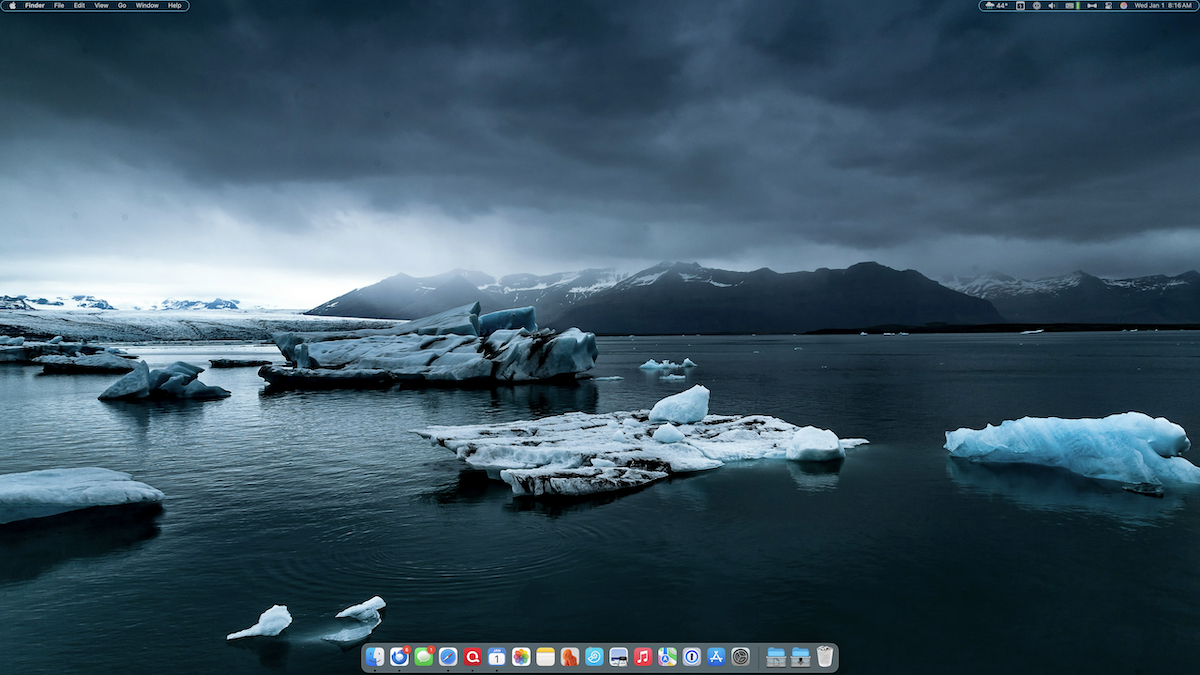Screen dimensions: 1200x675
Task: Open the Finder menu
Action: (x=34, y=5)
